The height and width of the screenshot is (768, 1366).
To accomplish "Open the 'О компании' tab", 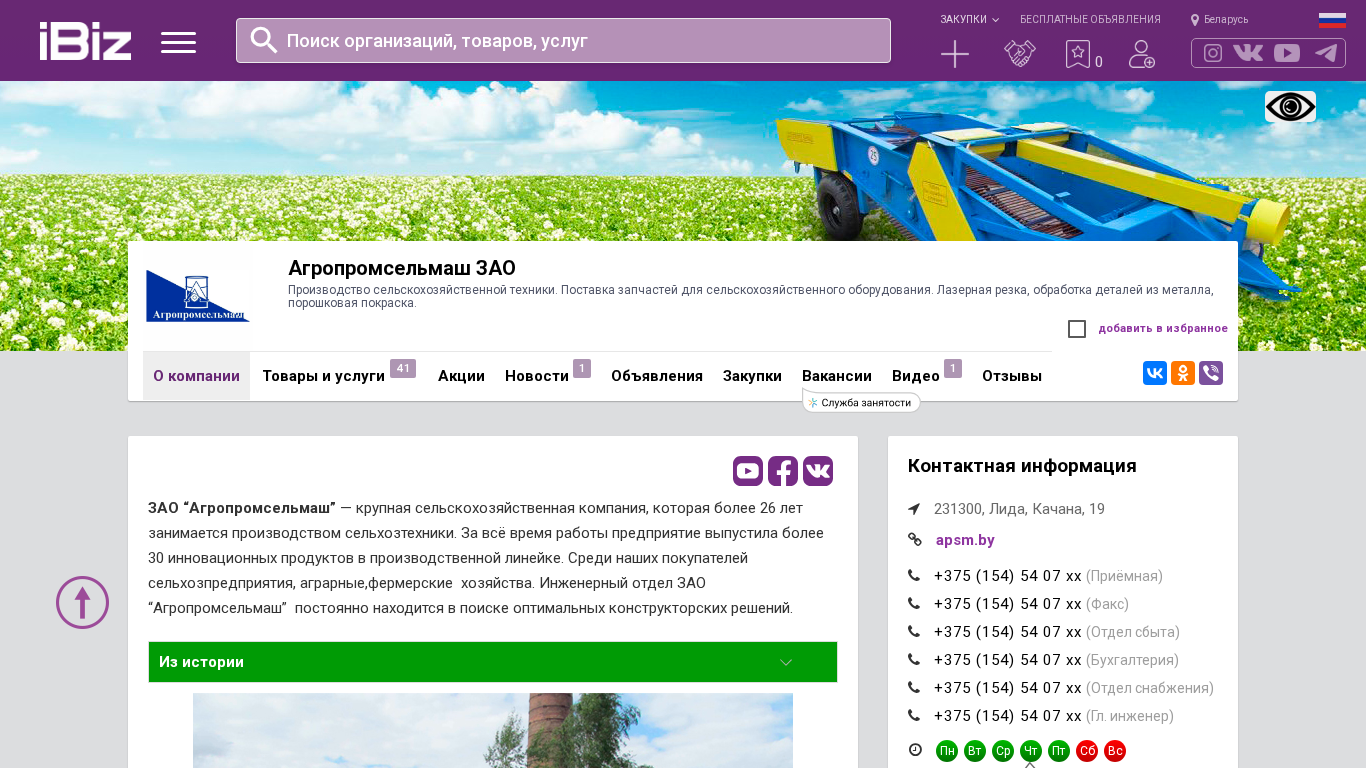I will tap(196, 376).
